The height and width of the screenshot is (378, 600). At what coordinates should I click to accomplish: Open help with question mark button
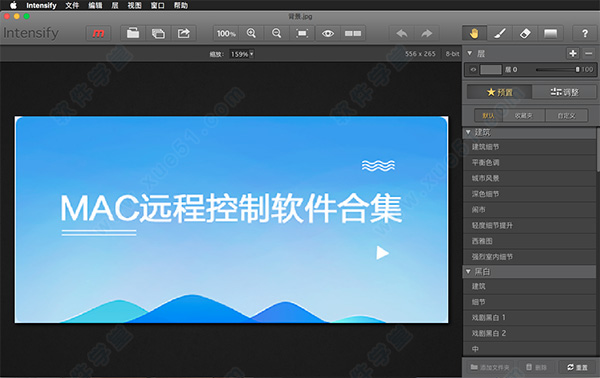pos(585,34)
